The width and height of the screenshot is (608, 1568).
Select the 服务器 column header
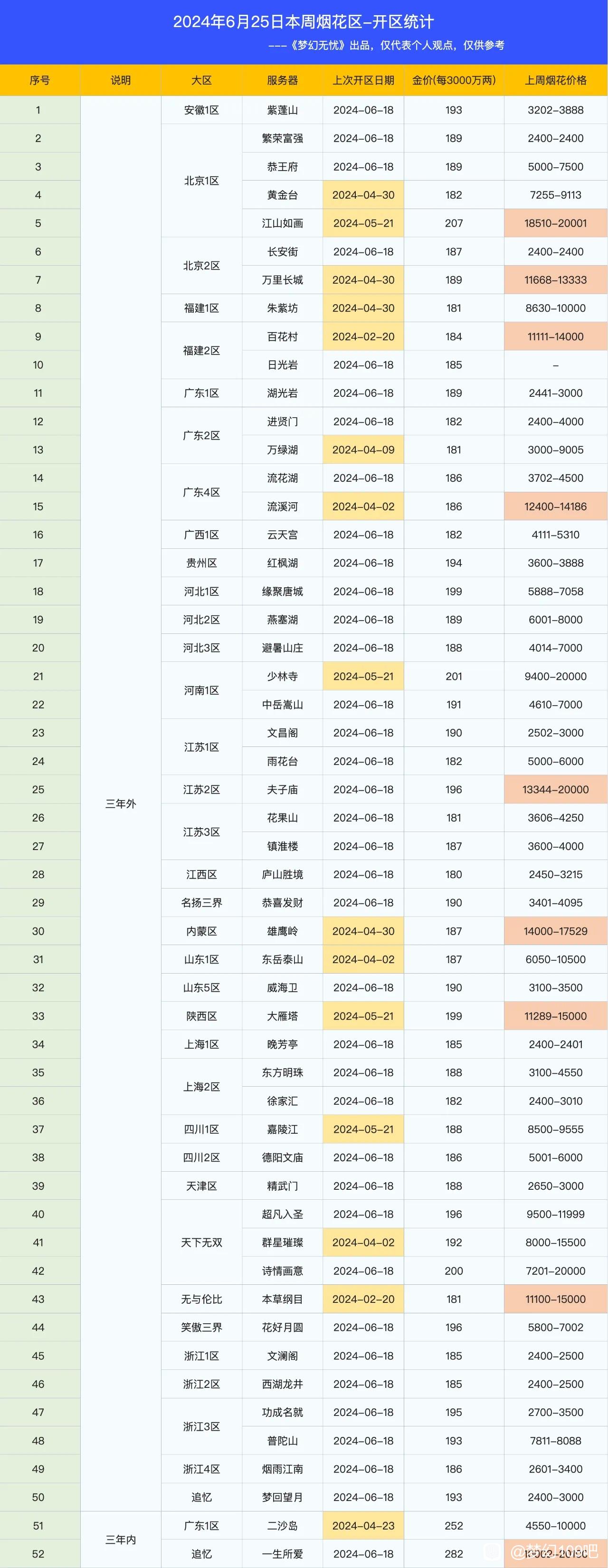point(283,80)
